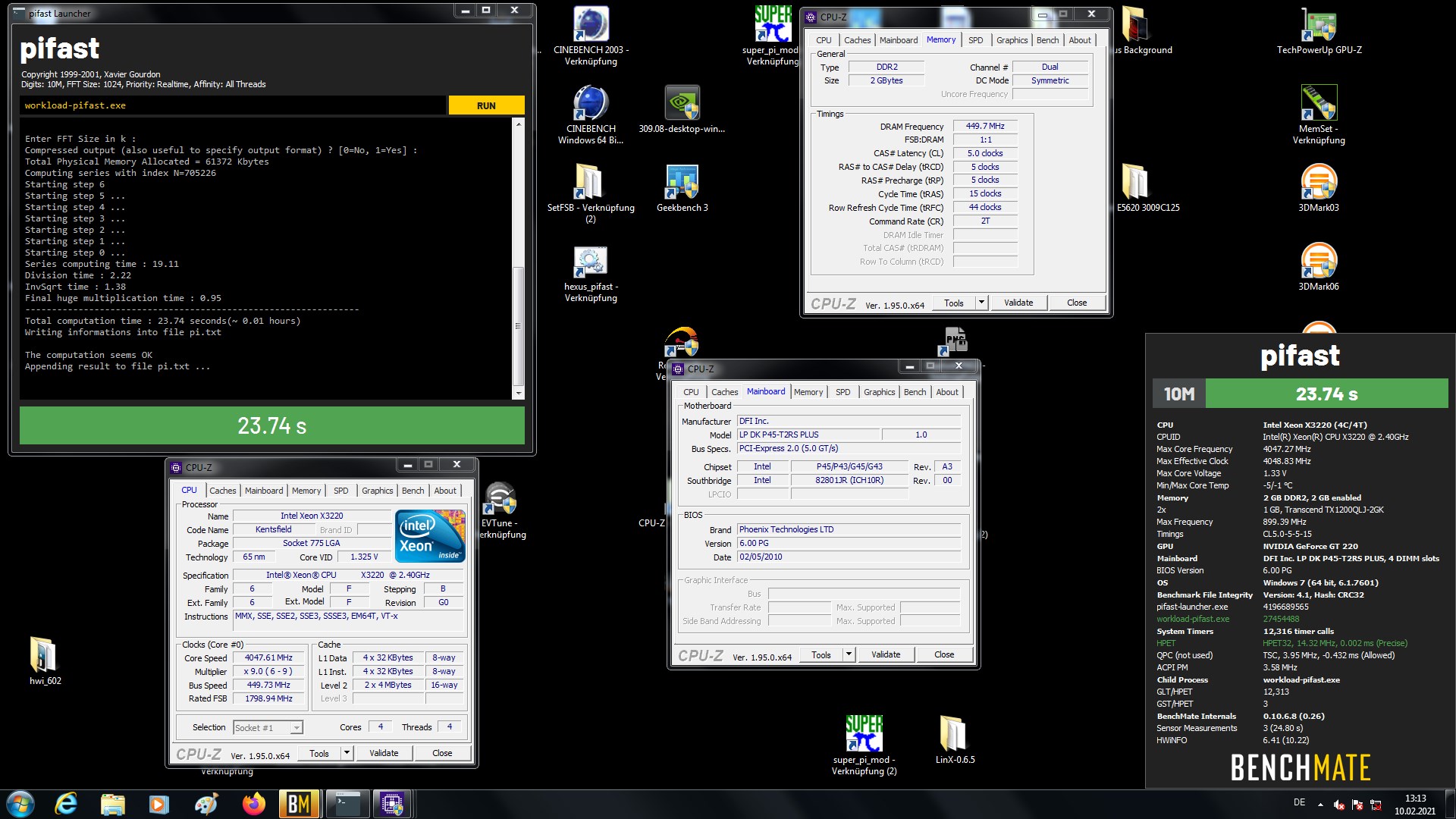Open Mainboard tab in CPU-Z processor window
The height and width of the screenshot is (819, 1456).
point(264,491)
